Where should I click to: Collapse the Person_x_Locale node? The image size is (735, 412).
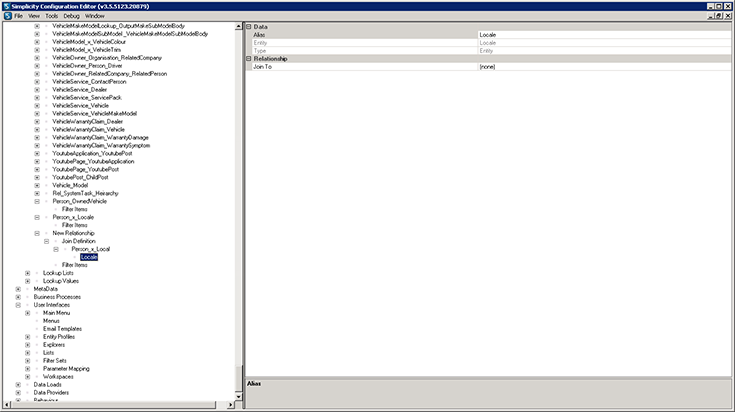[37, 217]
